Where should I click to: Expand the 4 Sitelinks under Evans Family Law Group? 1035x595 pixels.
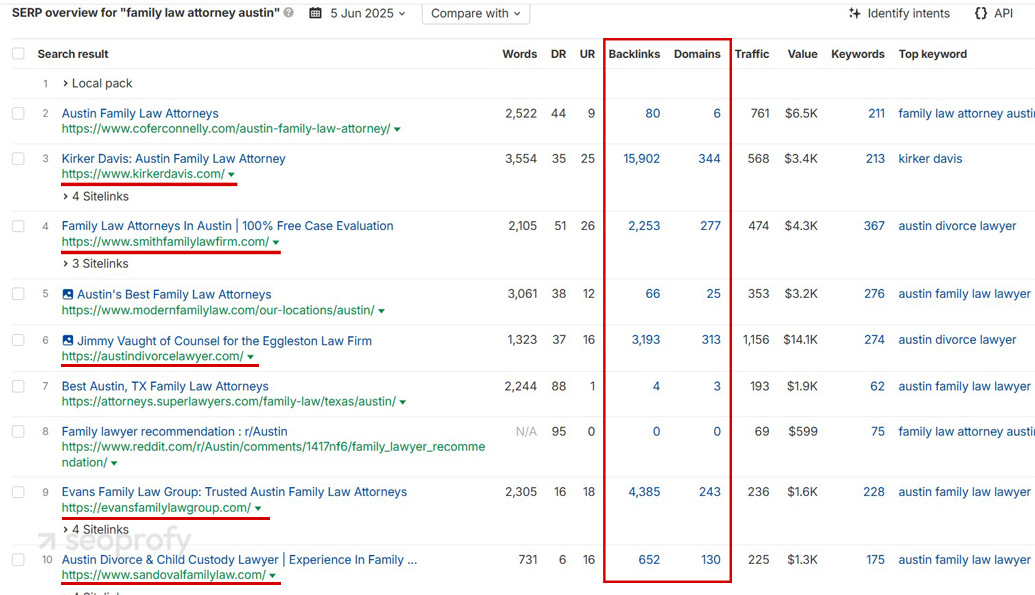[x=96, y=530]
